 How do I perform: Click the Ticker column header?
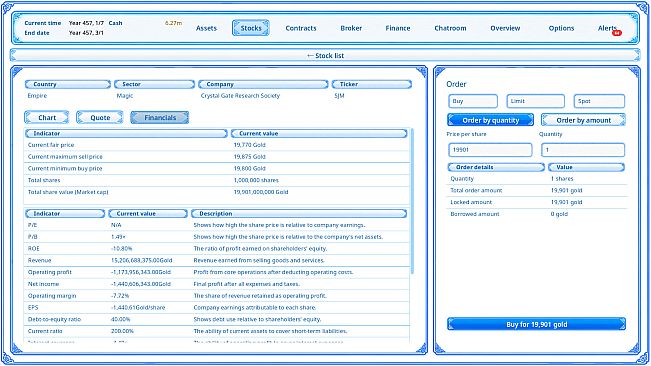tap(372, 84)
